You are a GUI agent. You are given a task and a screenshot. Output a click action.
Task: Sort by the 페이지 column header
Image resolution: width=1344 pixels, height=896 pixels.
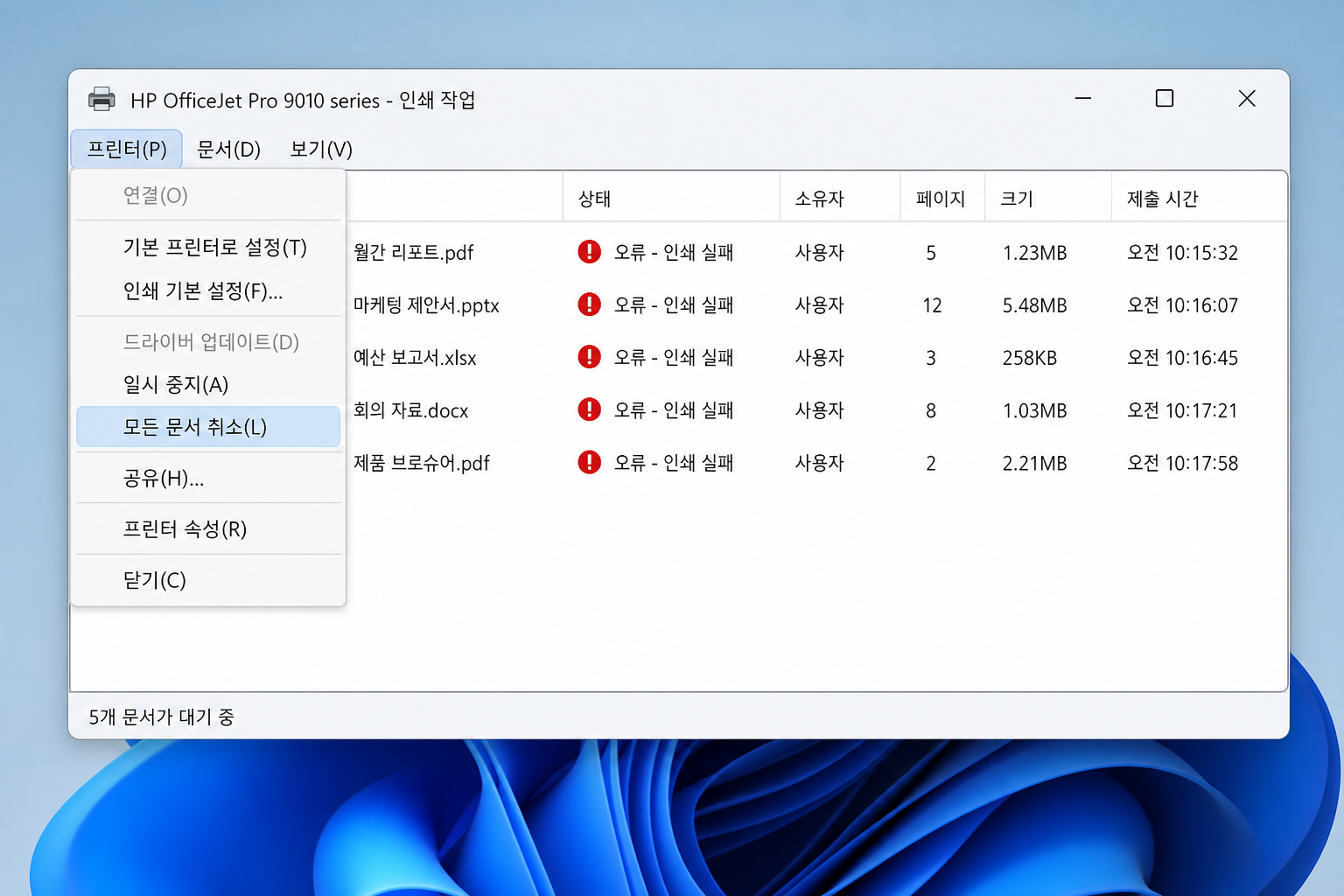pyautogui.click(x=942, y=199)
